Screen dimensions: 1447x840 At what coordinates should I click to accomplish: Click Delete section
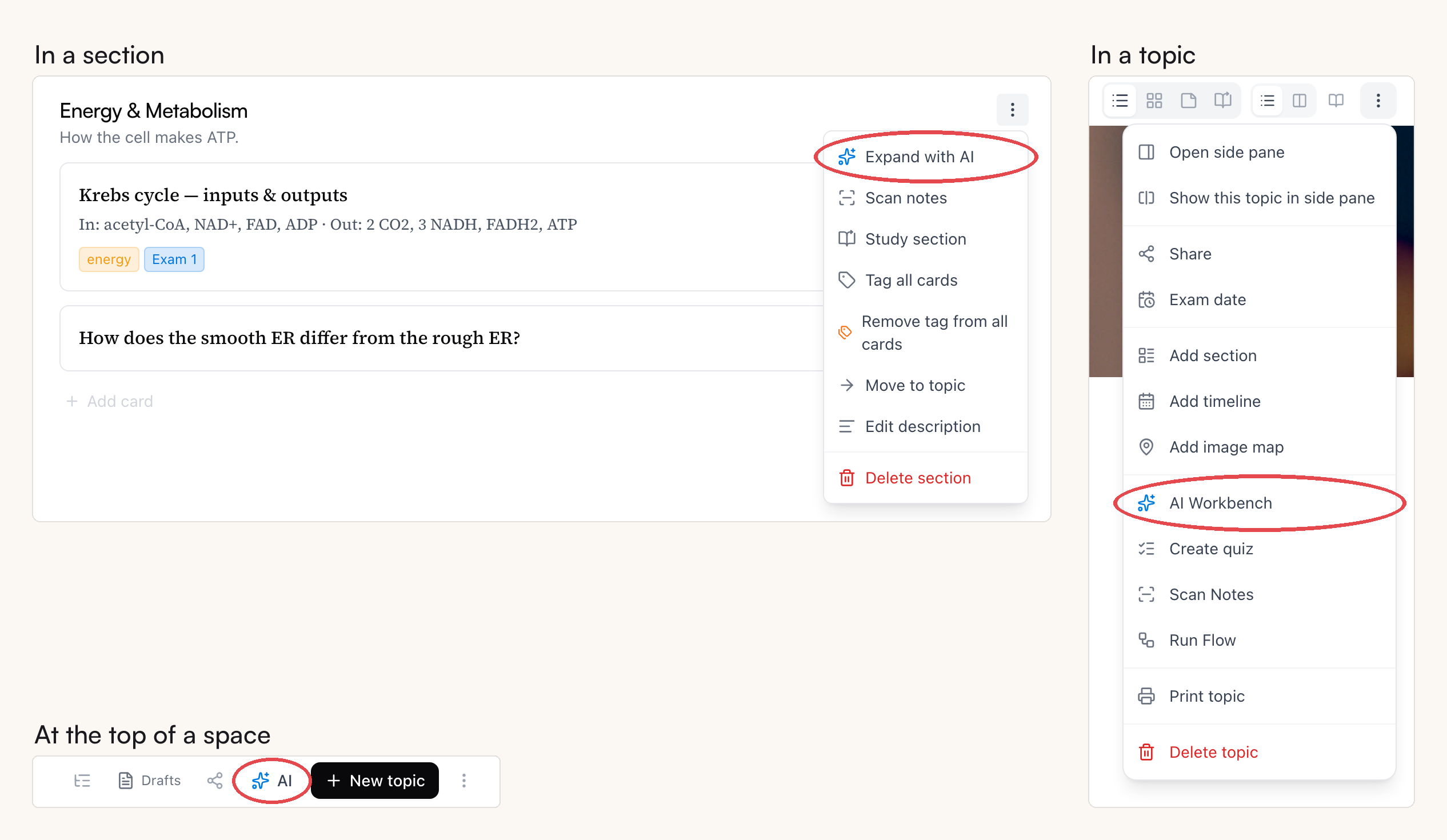click(x=926, y=478)
